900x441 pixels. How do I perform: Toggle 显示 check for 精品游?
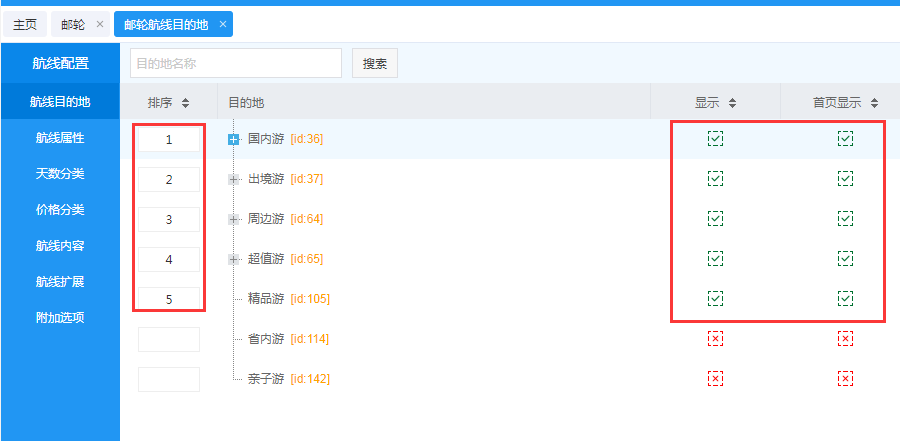point(715,299)
